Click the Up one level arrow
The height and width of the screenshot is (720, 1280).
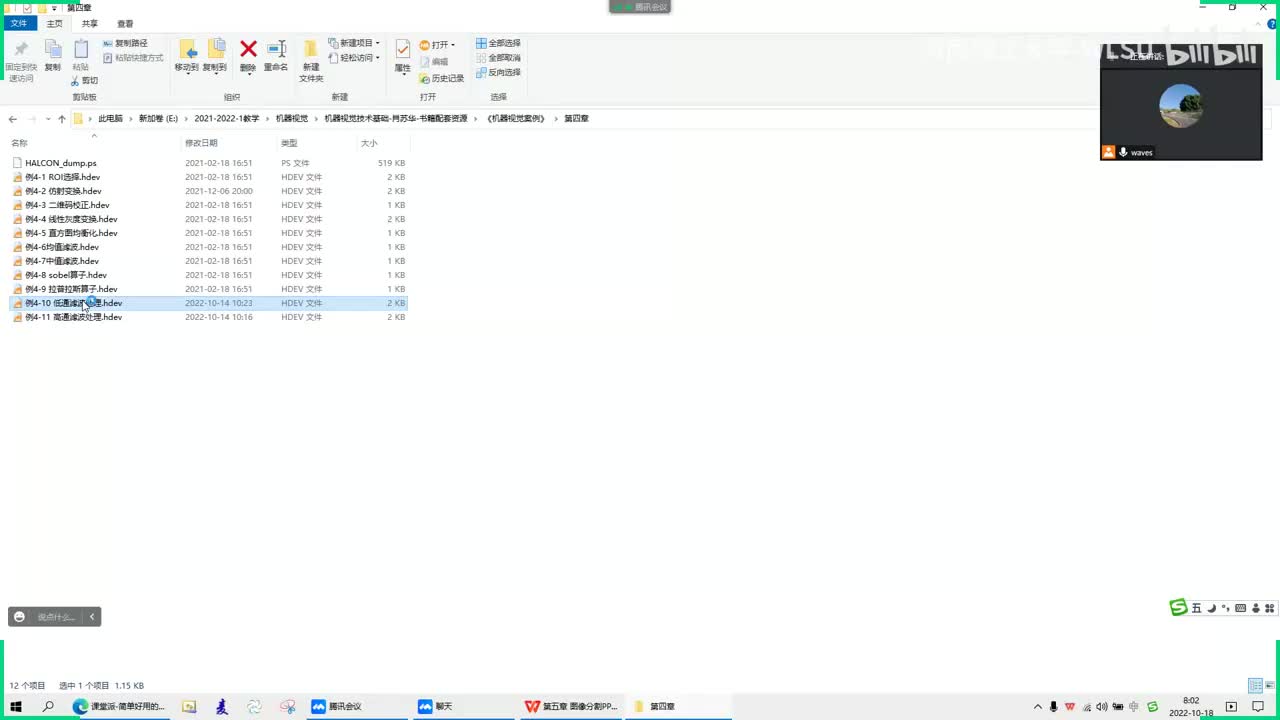[62, 119]
